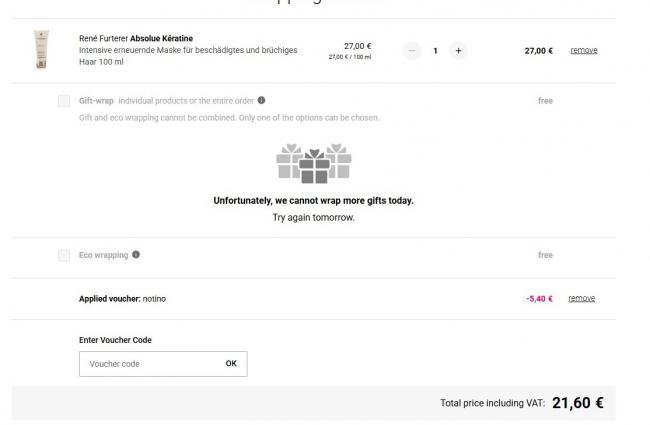Screen dimensions: 650x425
Task: Click the product description text
Action: point(188,55)
